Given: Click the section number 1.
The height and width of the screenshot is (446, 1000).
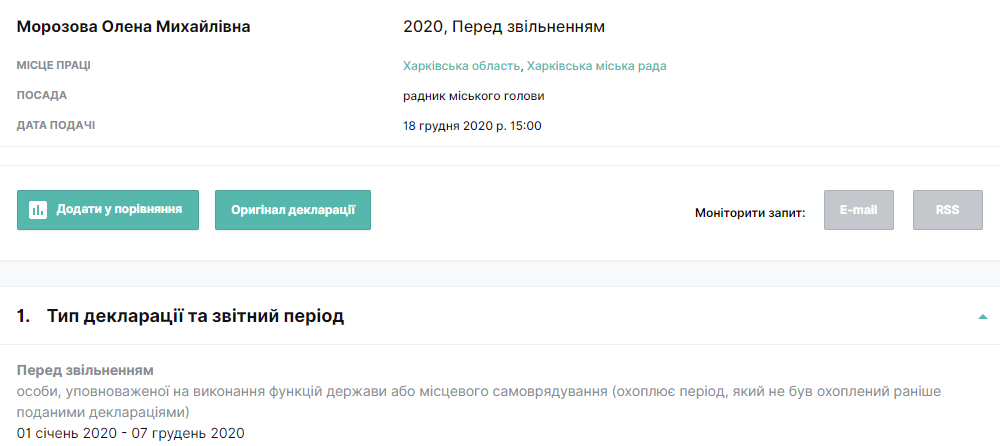Looking at the screenshot, I should pos(23,316).
